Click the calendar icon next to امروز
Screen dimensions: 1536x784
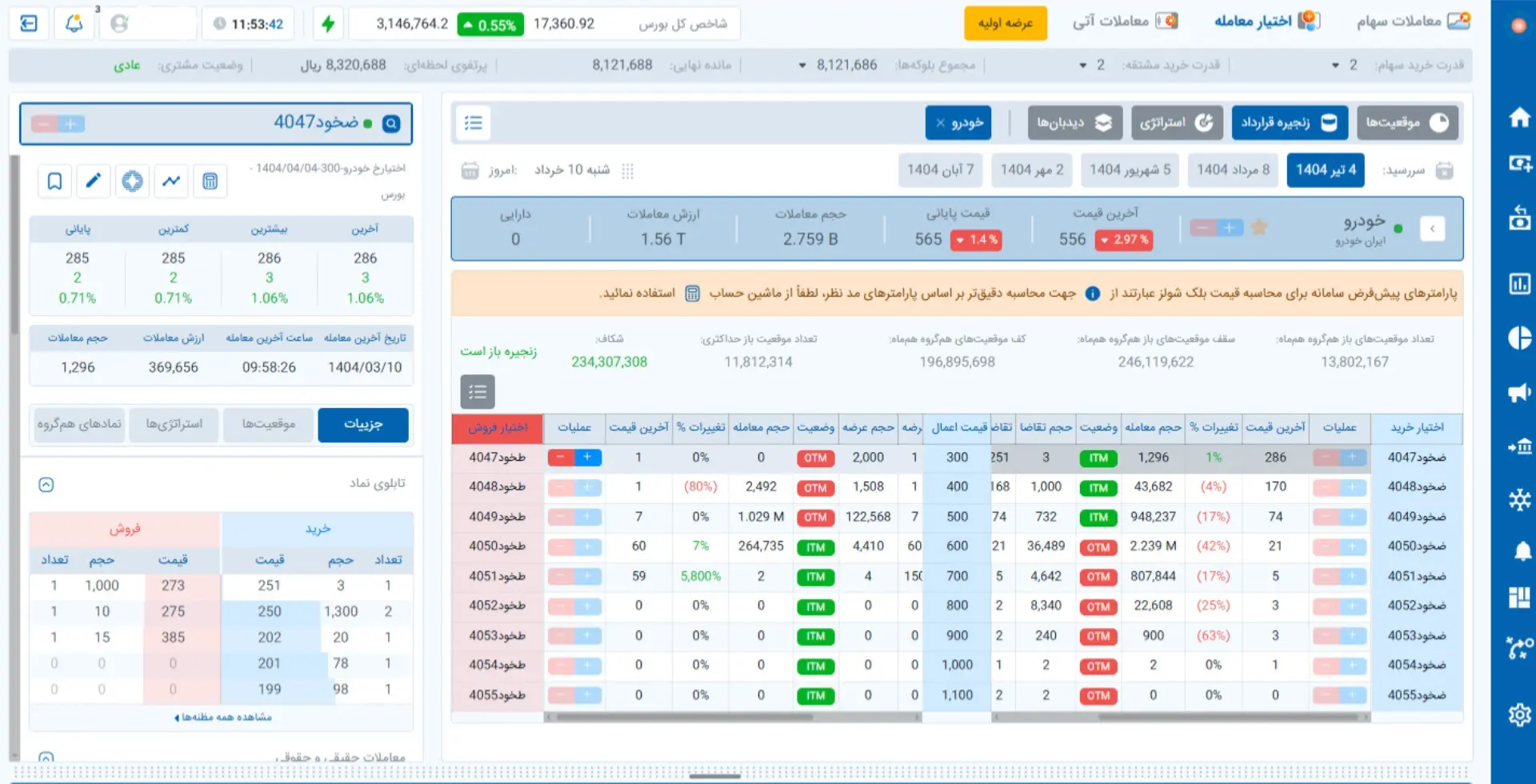[470, 170]
